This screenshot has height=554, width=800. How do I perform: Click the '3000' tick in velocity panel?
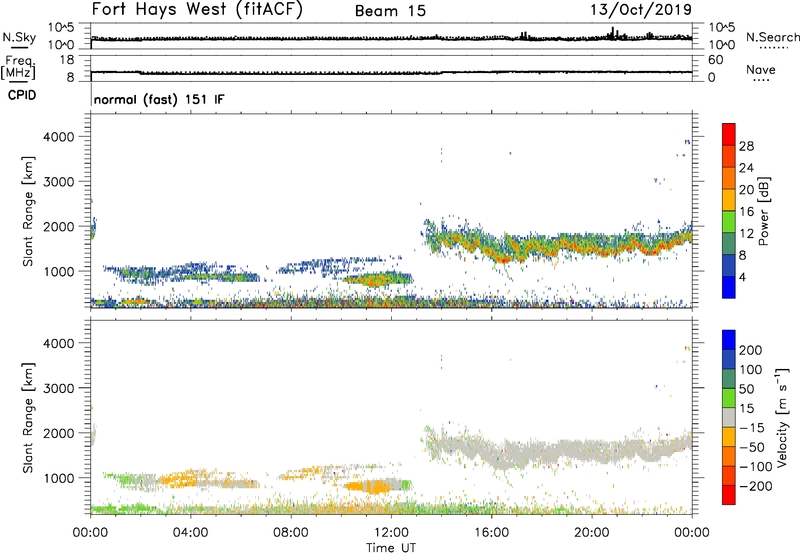(x=59, y=388)
